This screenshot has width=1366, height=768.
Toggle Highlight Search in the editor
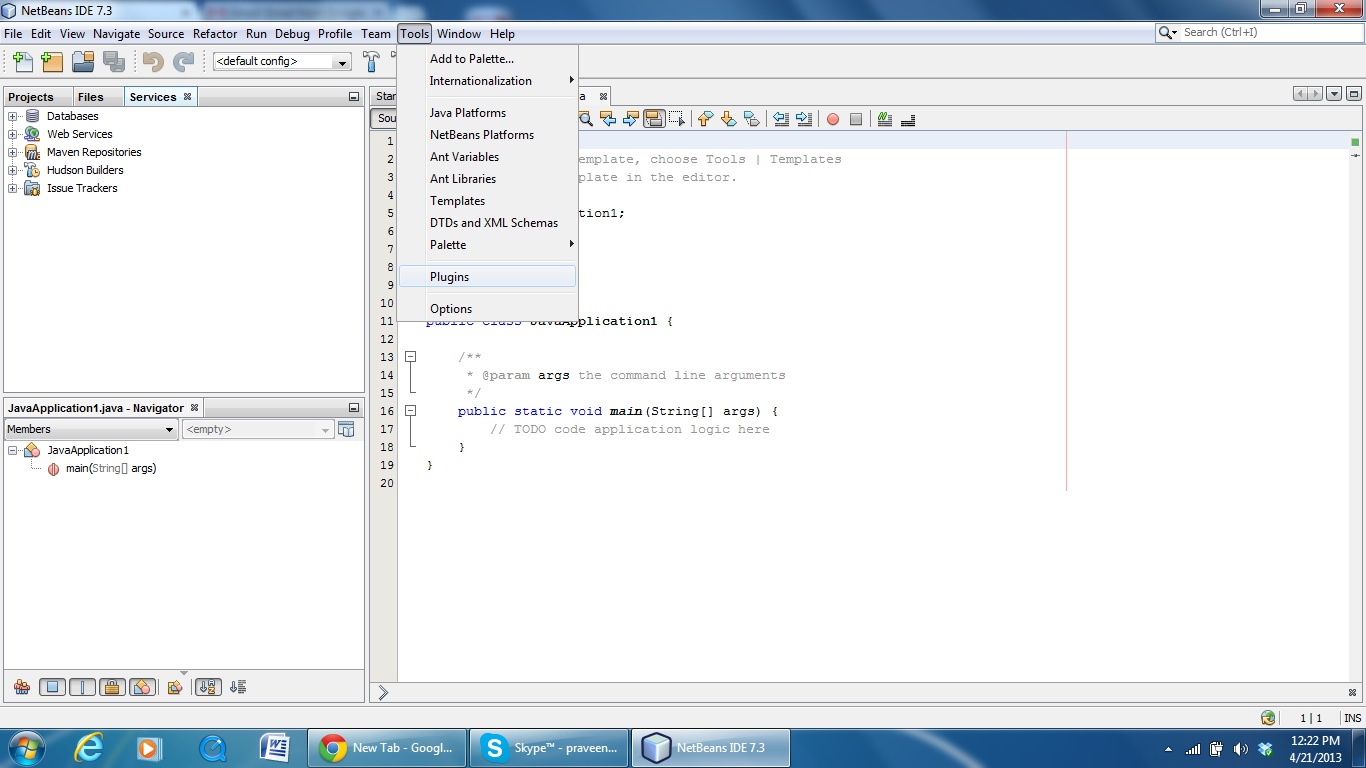585,119
